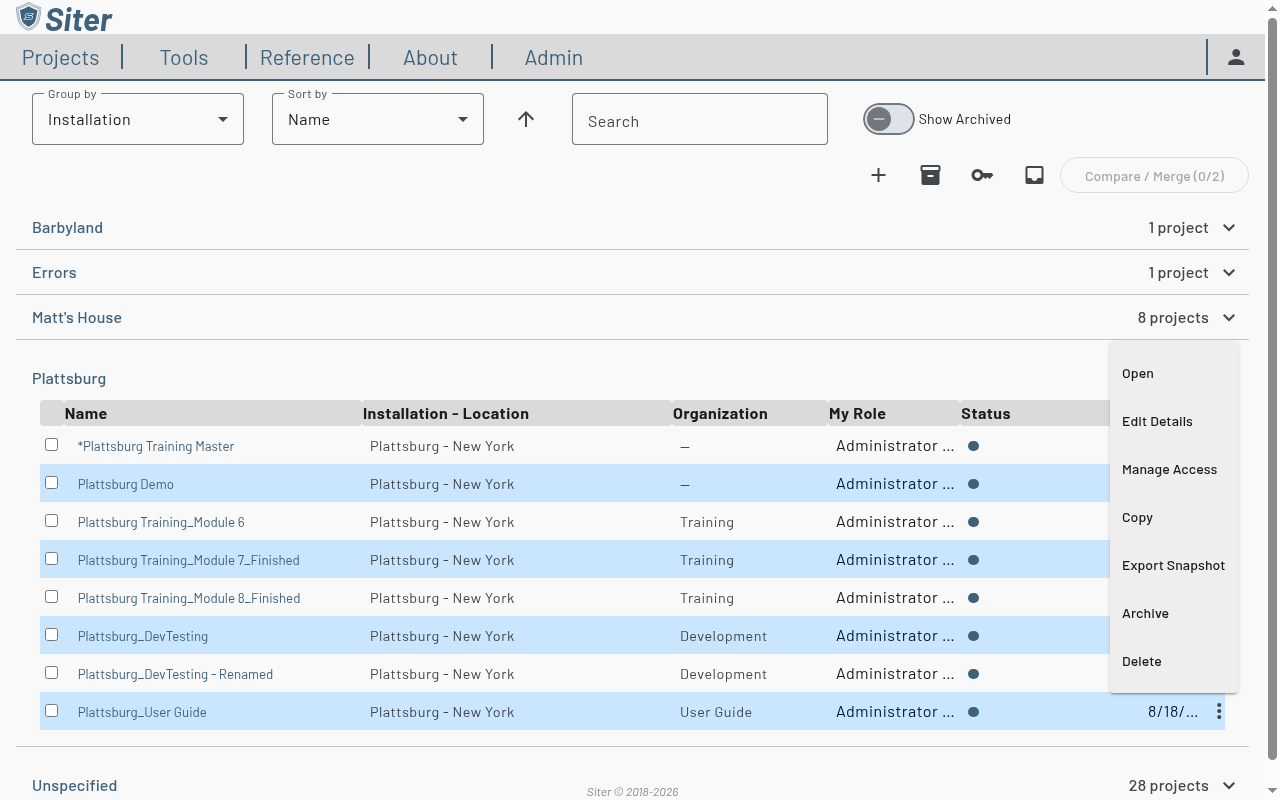Expand the Errors group chevron
1280x800 pixels.
[x=1229, y=272]
